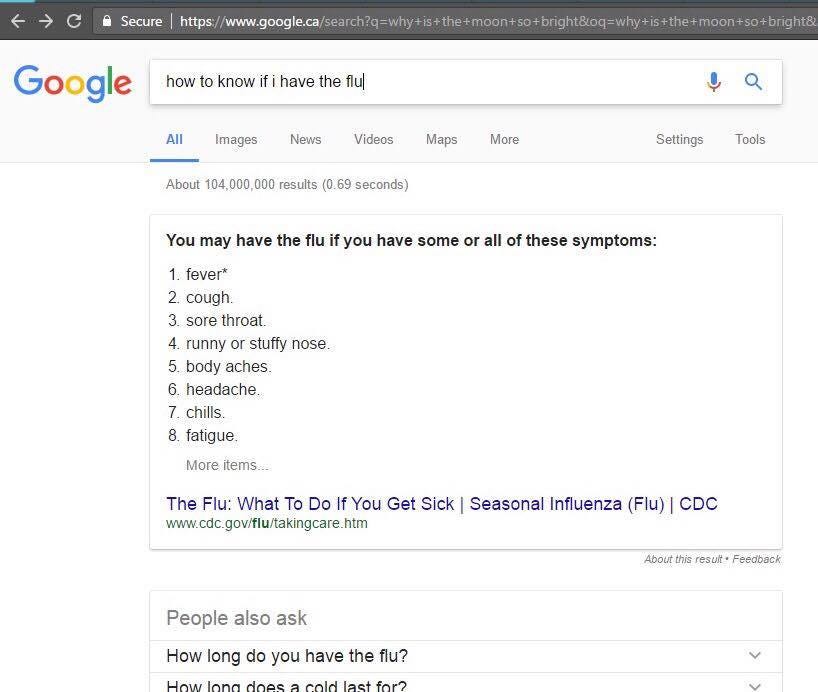Click the Feedback link on the result
The width and height of the screenshot is (818, 692).
[756, 559]
